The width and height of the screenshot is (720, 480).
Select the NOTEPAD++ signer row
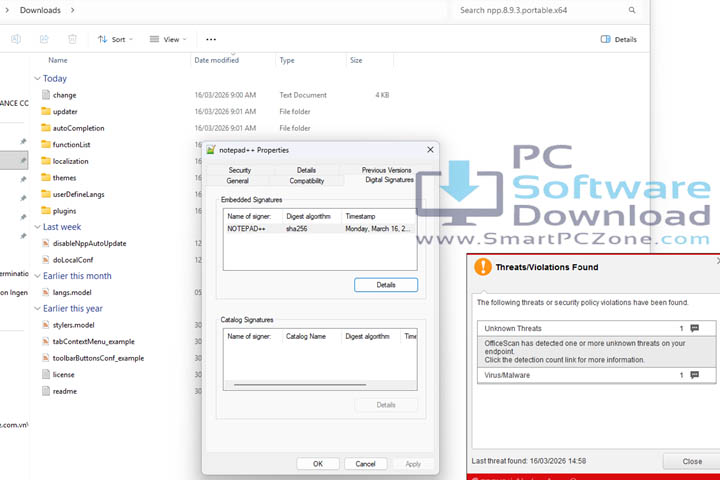point(320,229)
